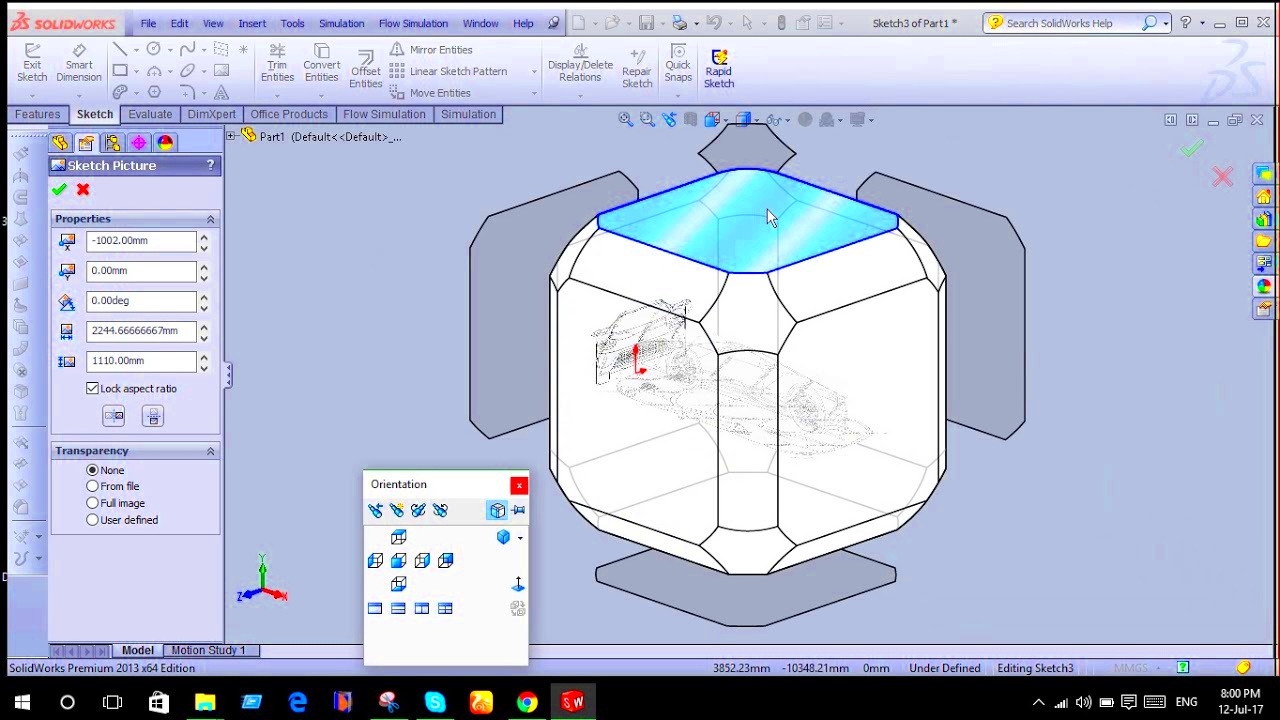Accept Sketch Picture with green checkmark

(59, 189)
